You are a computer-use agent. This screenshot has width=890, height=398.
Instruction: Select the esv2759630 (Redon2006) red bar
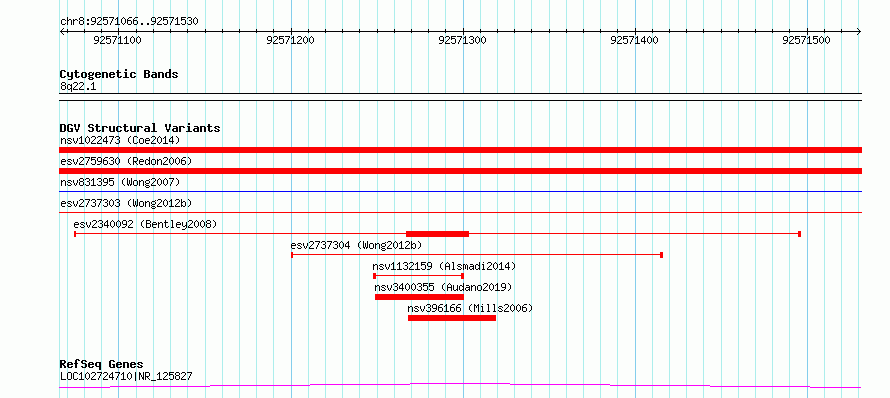(460, 171)
